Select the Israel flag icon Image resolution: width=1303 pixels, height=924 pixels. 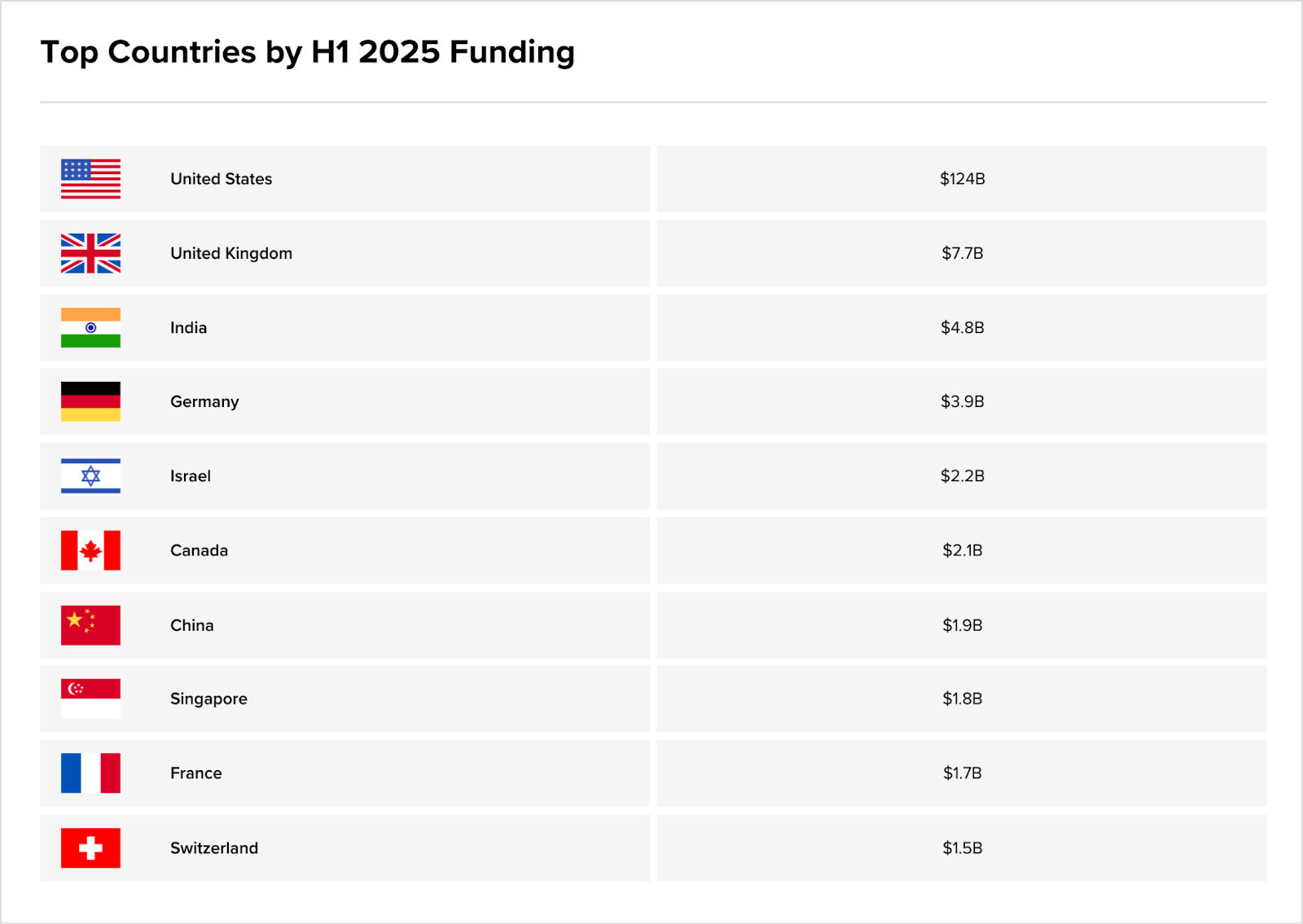(90, 476)
